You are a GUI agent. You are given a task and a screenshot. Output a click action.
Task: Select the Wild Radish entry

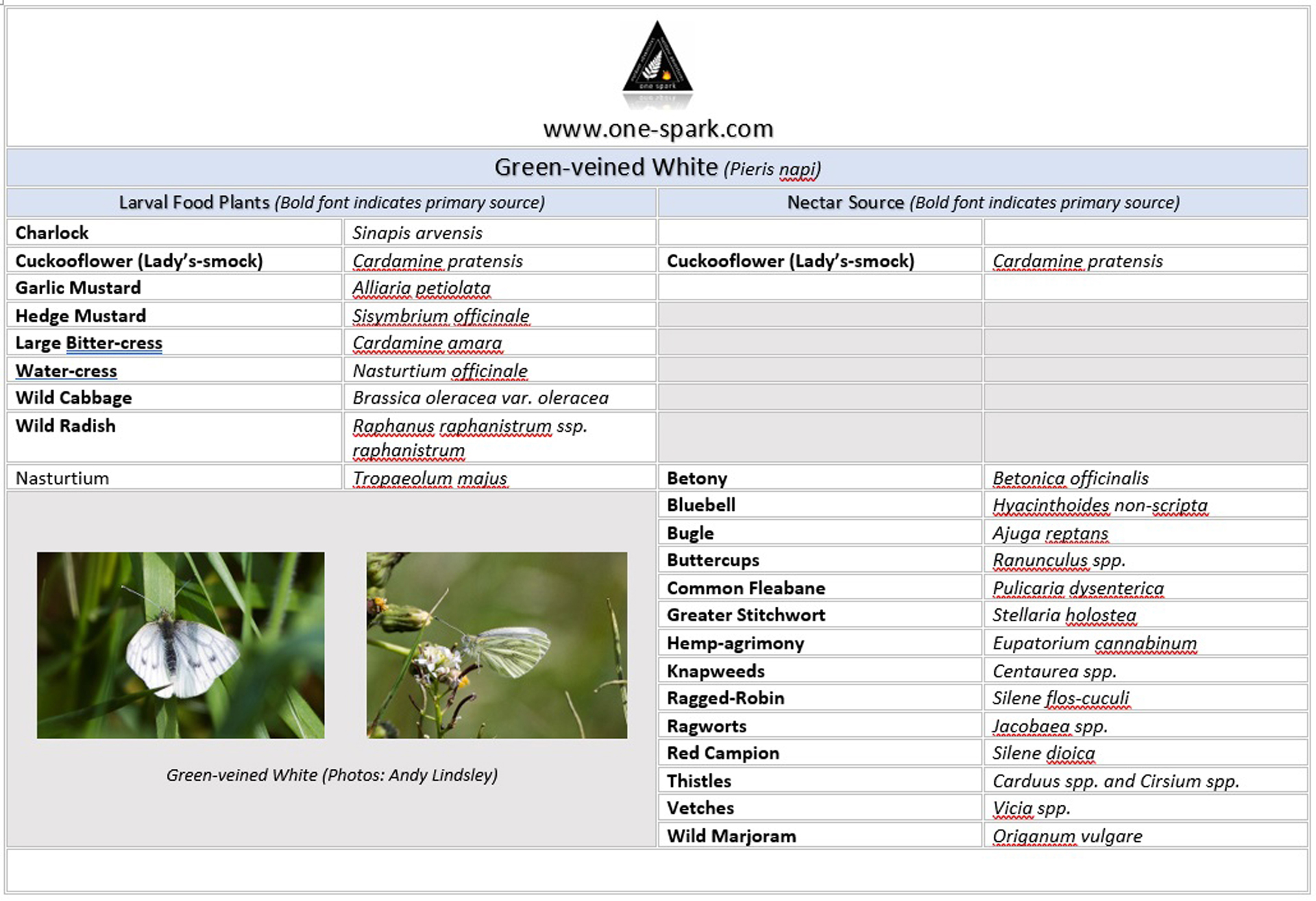[x=66, y=426]
